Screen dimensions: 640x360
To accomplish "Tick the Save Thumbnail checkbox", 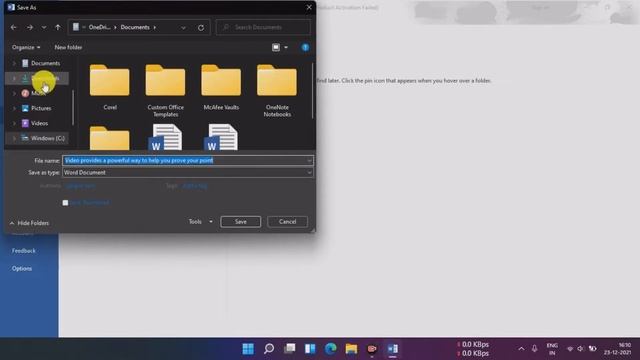I will pos(65,203).
